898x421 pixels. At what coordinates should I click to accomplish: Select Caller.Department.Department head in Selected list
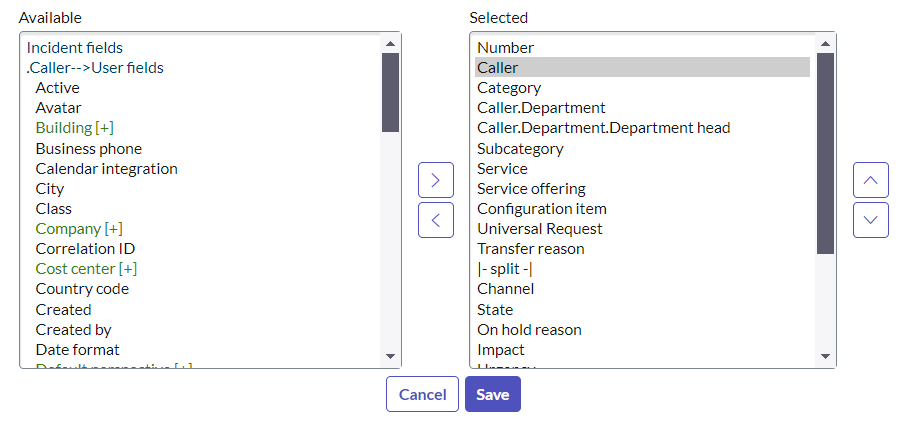(x=603, y=128)
